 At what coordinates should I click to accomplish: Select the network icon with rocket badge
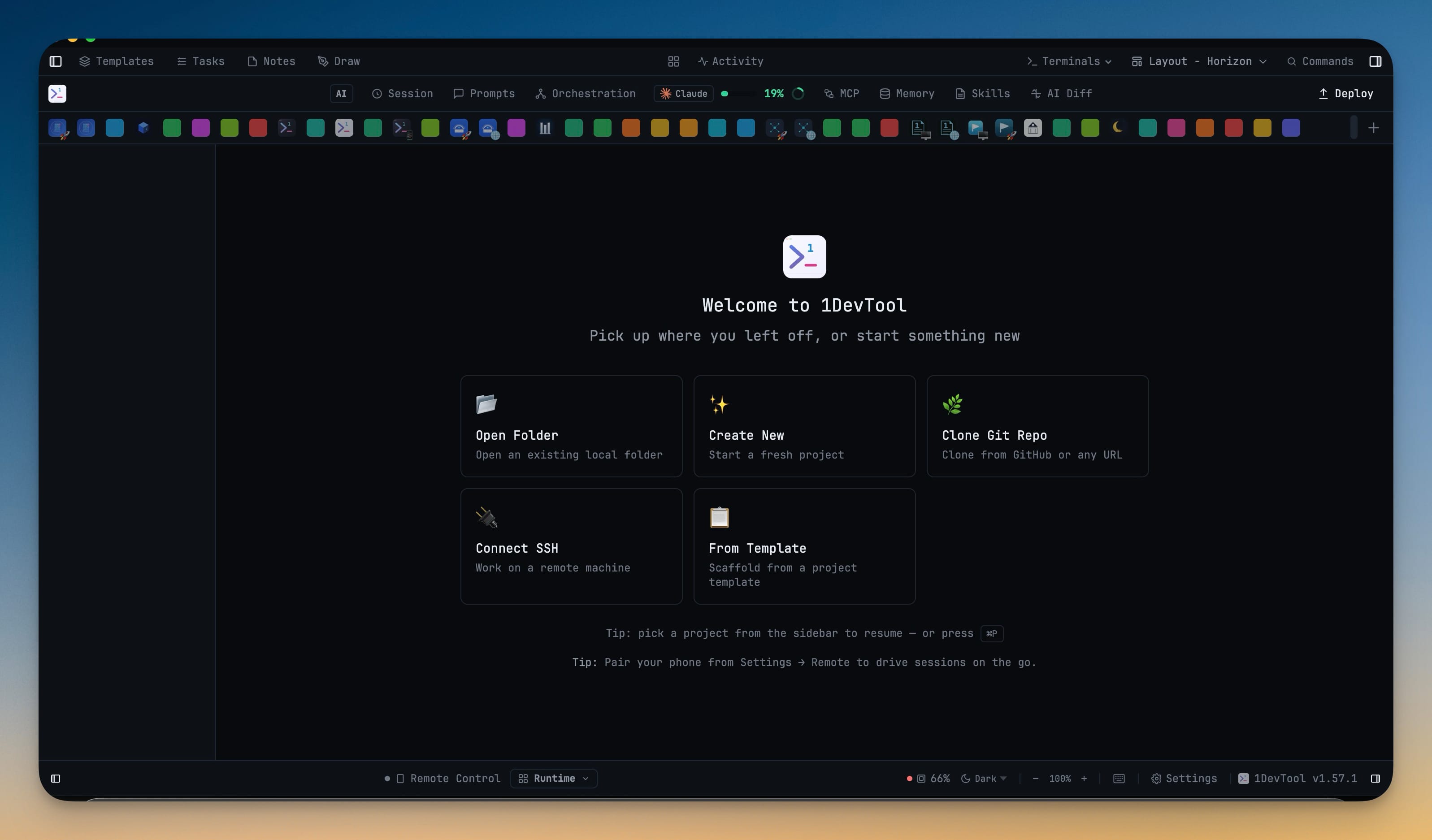coord(775,128)
